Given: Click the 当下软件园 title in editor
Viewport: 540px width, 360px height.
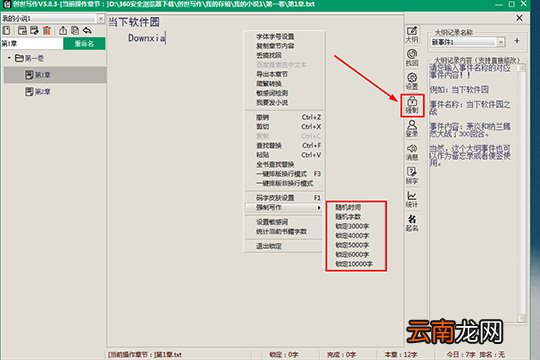Looking at the screenshot, I should tap(134, 22).
